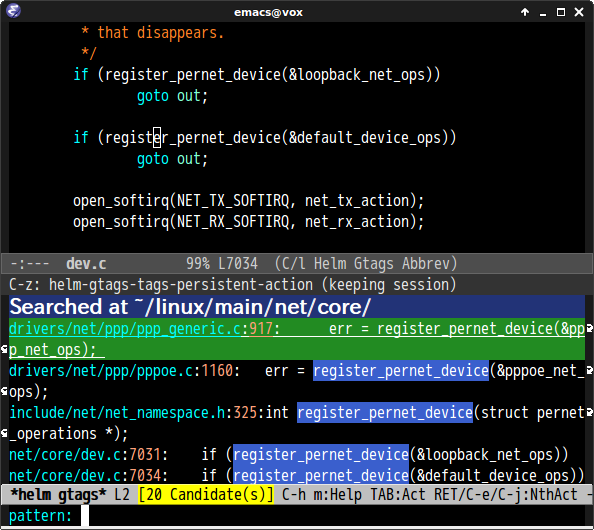The width and height of the screenshot is (594, 530).
Task: Select the drivers/net/ppp/pppoe.c:1160 candidate
Action: [297, 381]
